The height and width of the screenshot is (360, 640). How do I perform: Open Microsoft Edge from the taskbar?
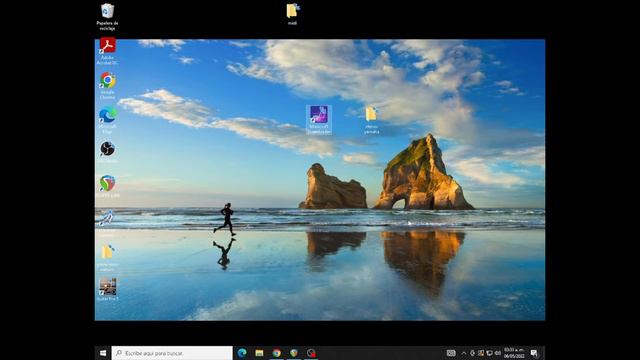coord(242,353)
